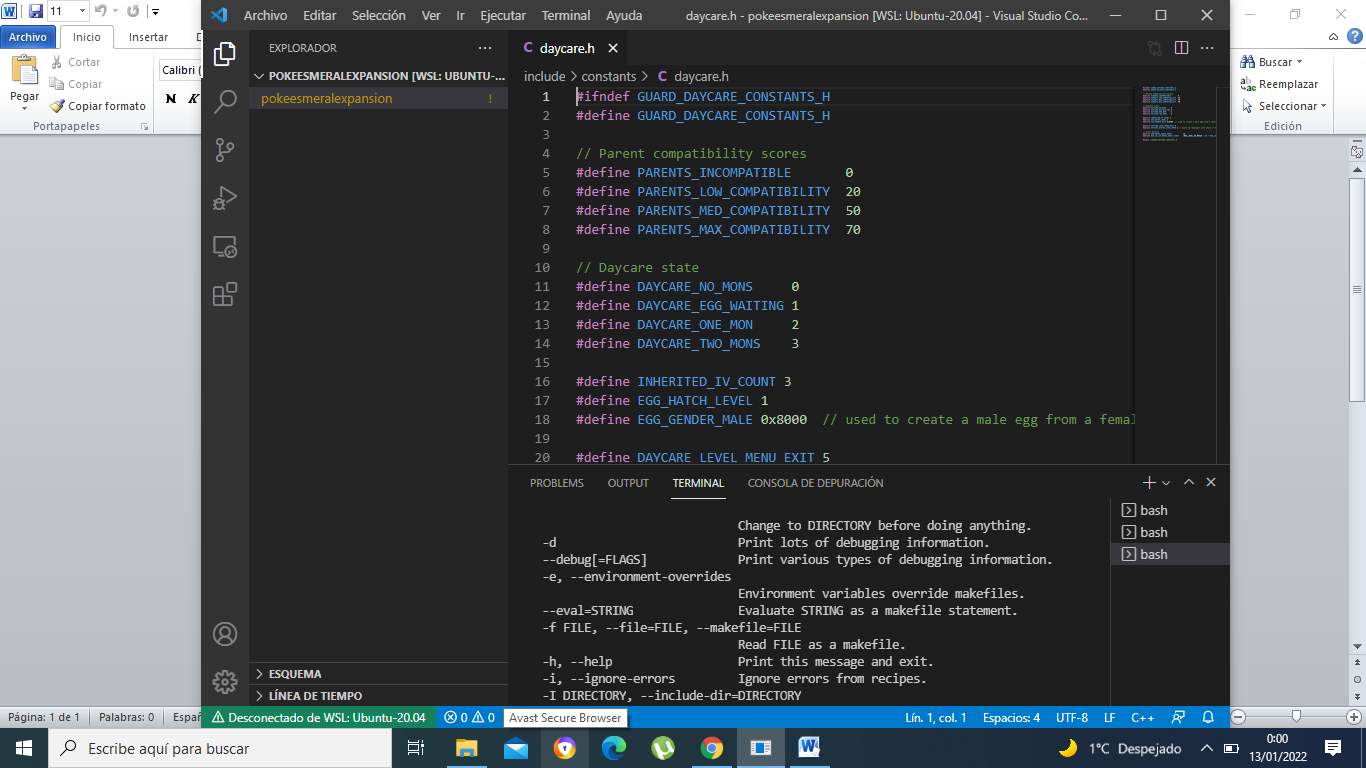Click the Accounts icon

click(x=225, y=634)
